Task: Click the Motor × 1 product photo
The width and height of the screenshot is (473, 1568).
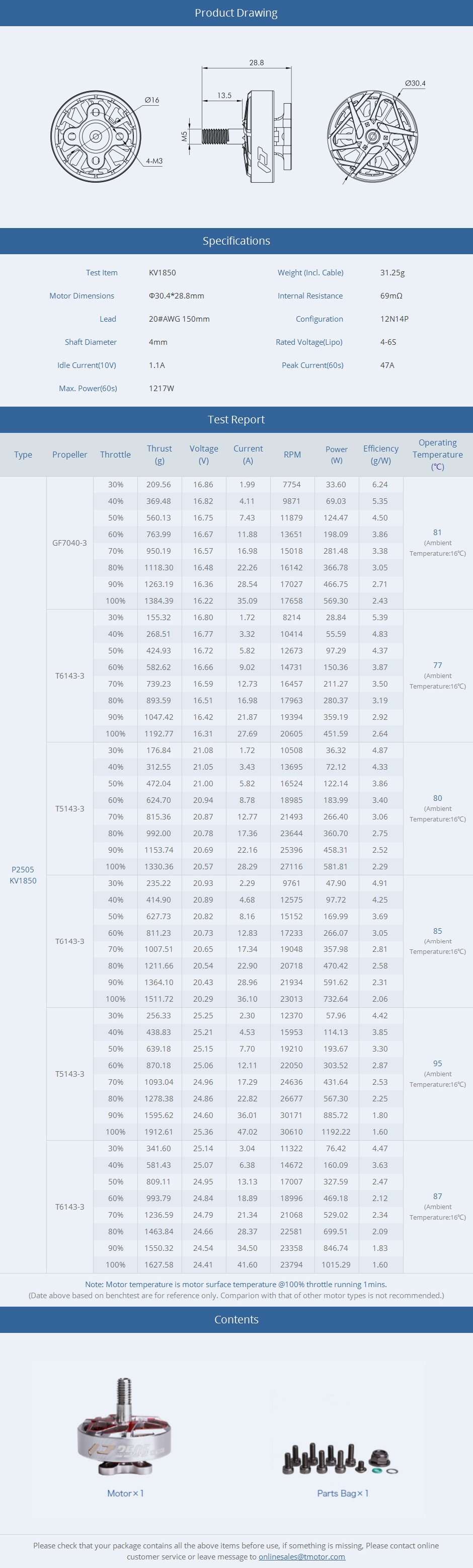Action: [x=125, y=1431]
